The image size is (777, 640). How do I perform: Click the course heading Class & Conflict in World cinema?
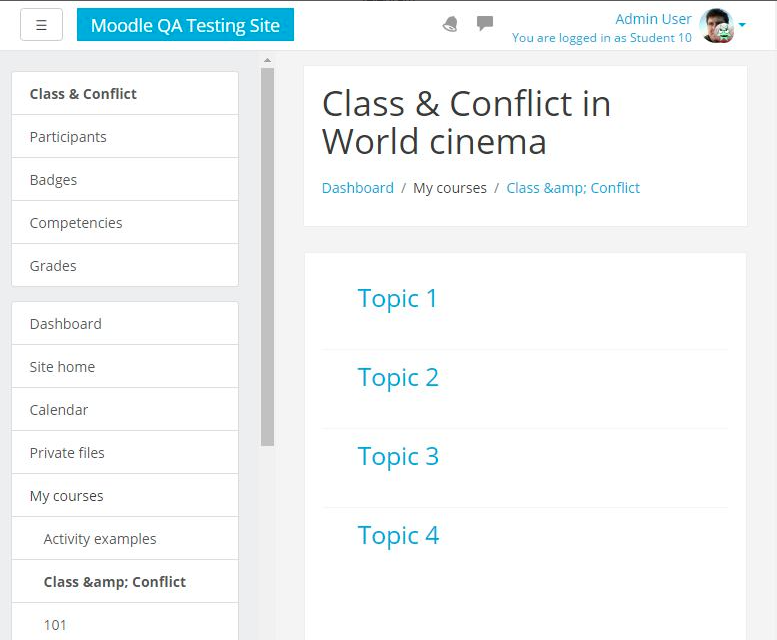[x=466, y=123]
